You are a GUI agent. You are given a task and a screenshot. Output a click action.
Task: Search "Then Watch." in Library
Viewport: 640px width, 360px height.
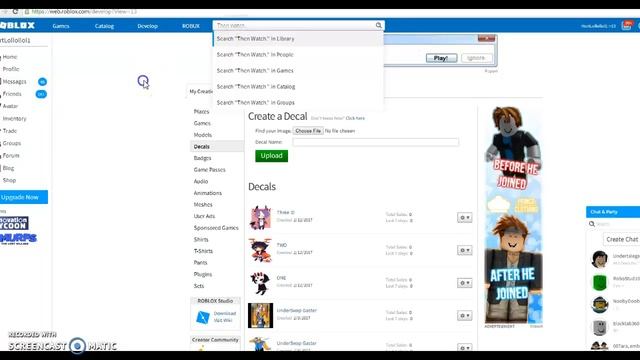(x=298, y=39)
